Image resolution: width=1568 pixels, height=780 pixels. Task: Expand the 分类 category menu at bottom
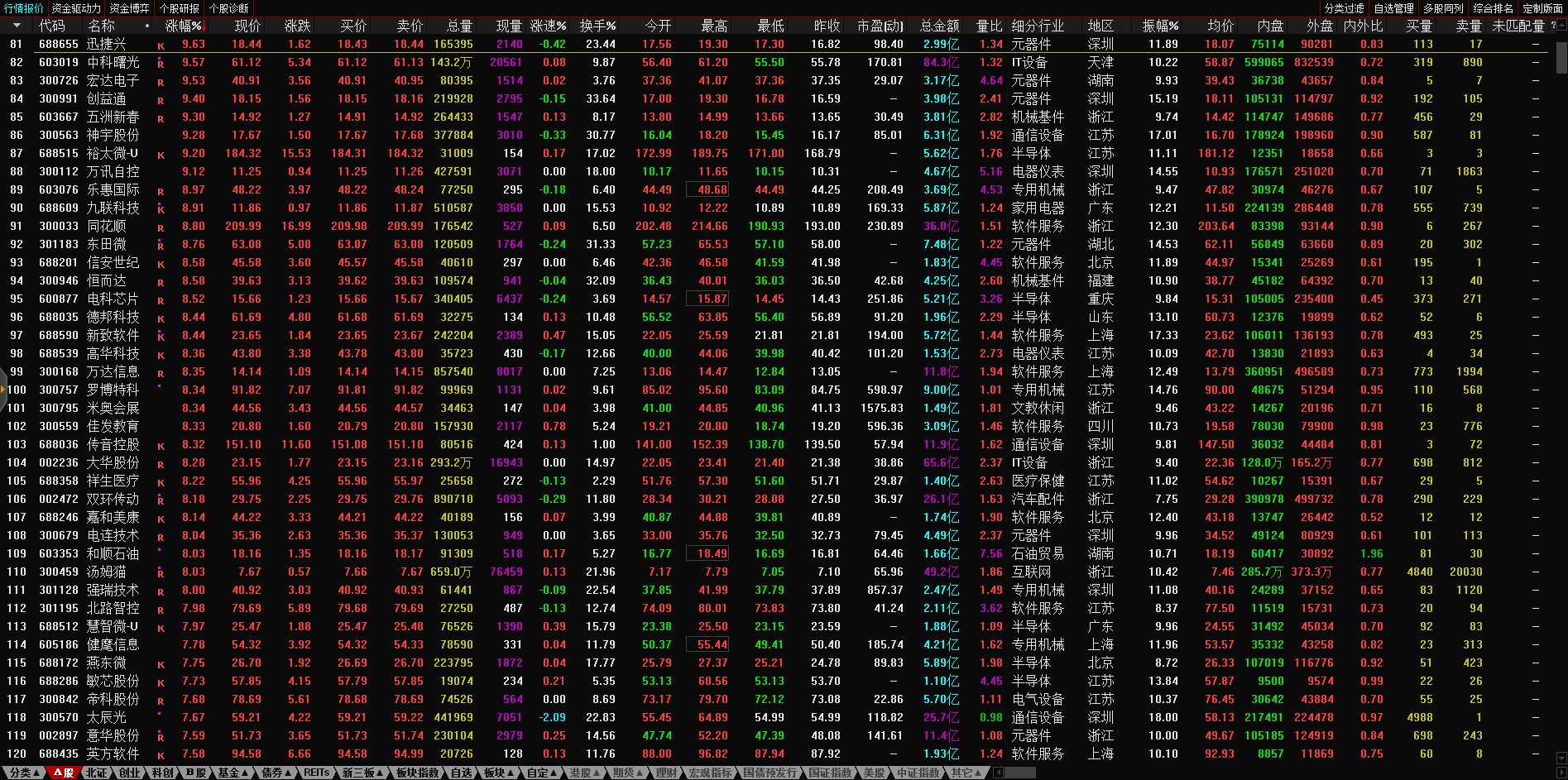pos(25,773)
